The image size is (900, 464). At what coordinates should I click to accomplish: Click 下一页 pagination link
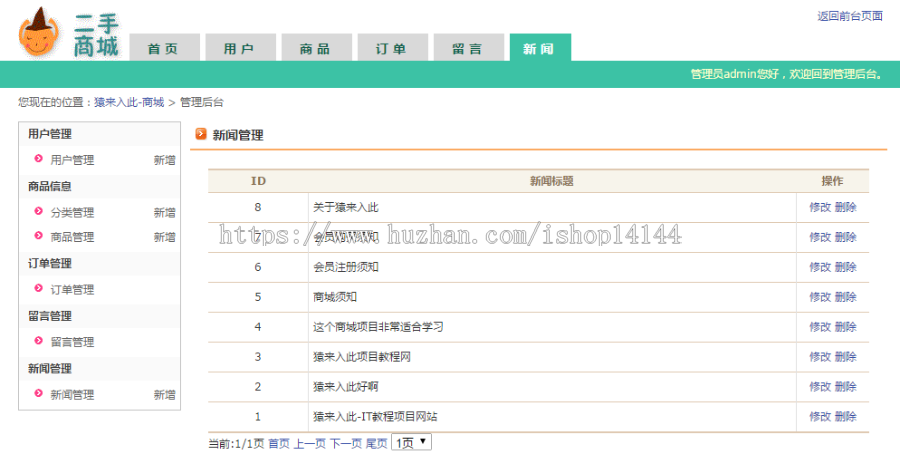pyautogui.click(x=346, y=443)
